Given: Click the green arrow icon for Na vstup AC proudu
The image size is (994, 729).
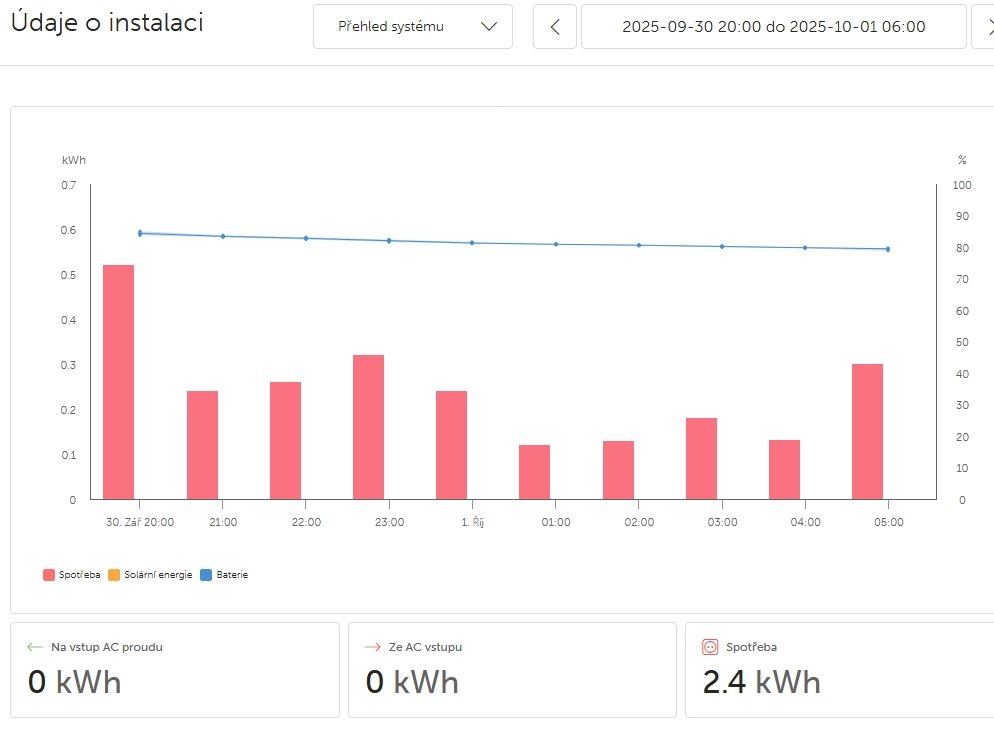Looking at the screenshot, I should click(x=36, y=647).
